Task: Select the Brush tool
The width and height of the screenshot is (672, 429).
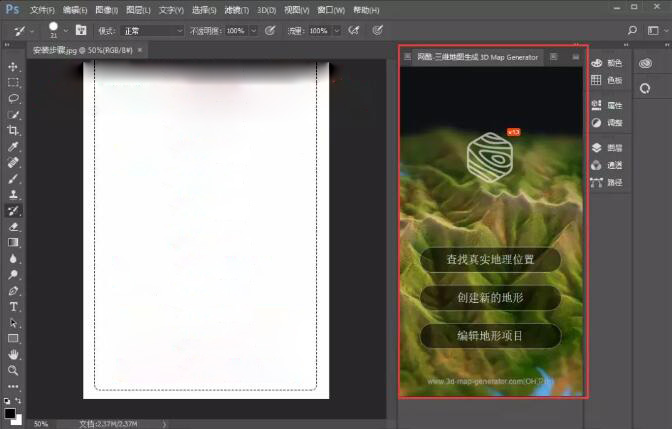Action: point(13,179)
